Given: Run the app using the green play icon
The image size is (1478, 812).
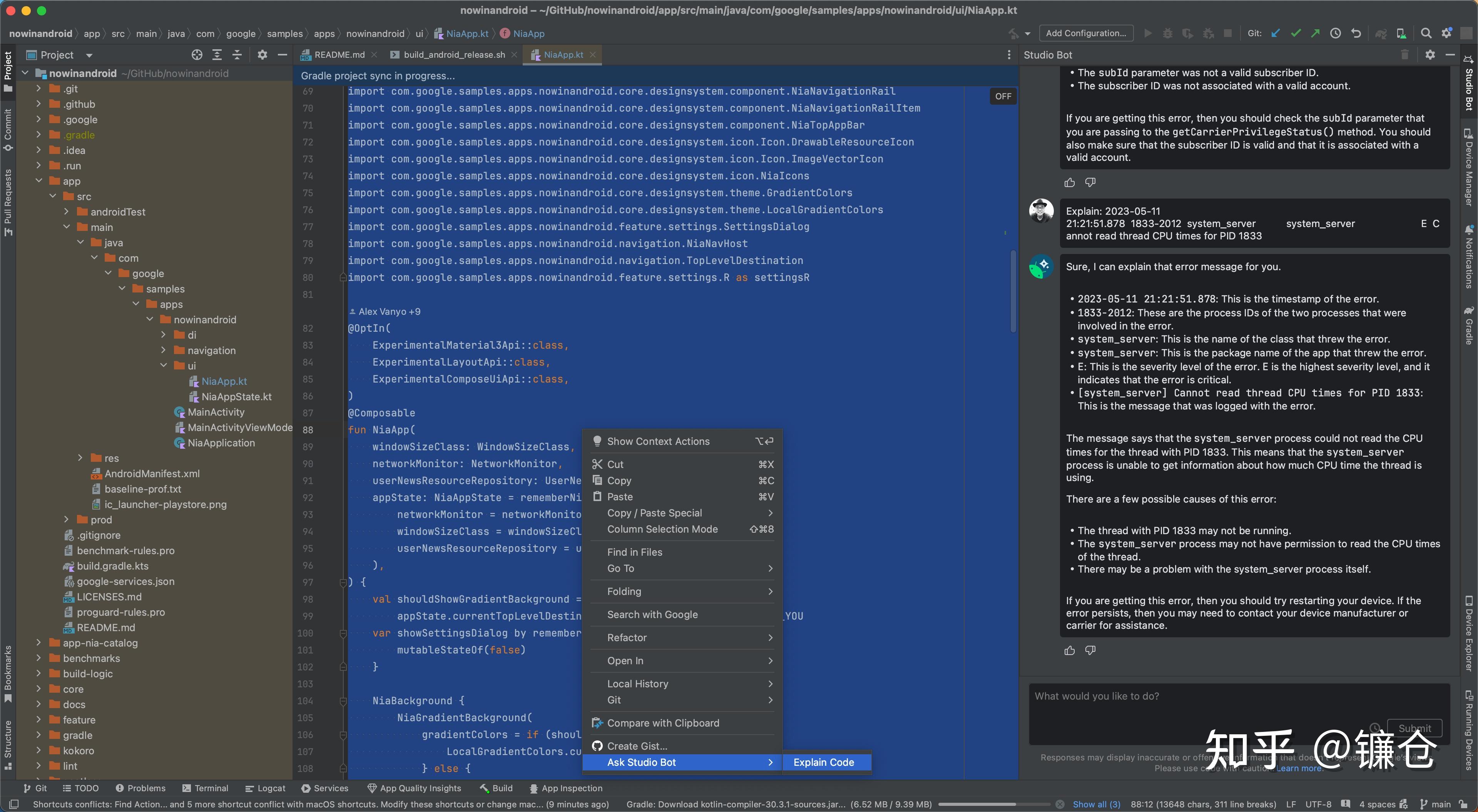Looking at the screenshot, I should [x=1148, y=33].
